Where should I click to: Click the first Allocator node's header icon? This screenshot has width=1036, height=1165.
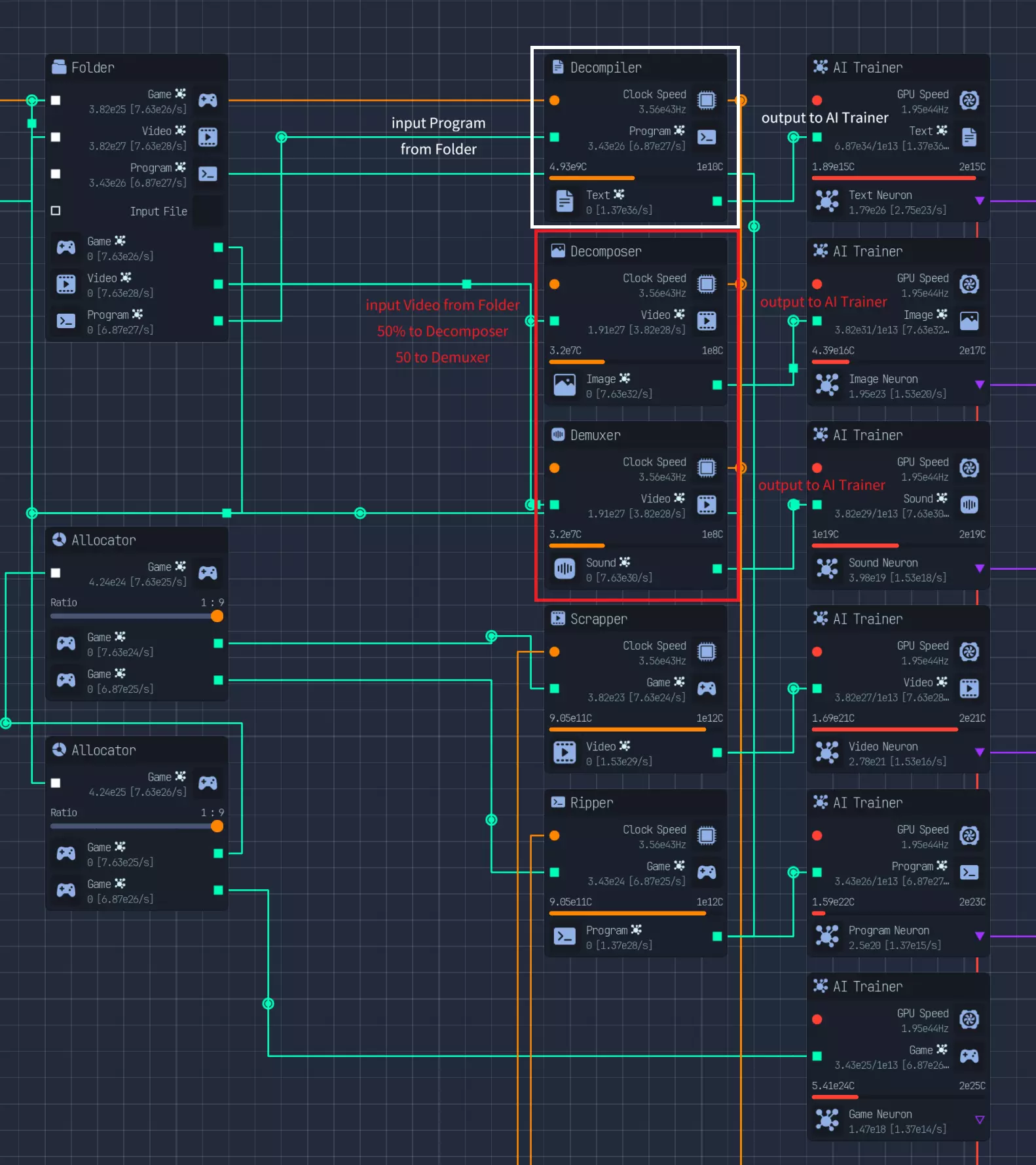tap(59, 540)
